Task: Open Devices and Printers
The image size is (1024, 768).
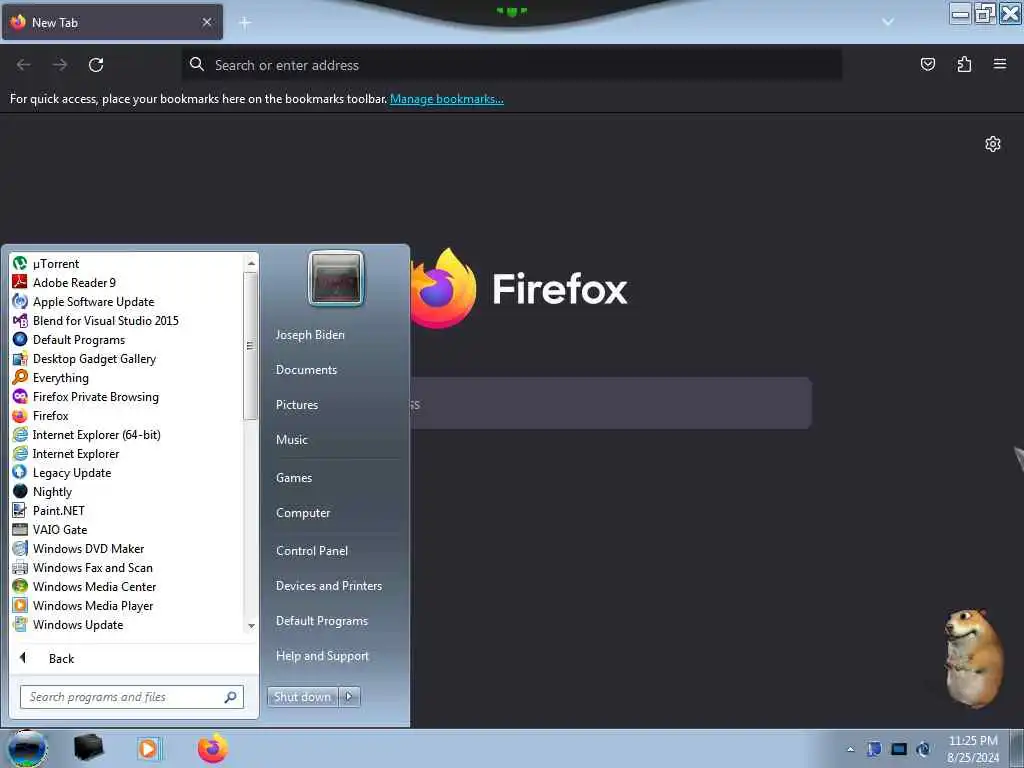Action: pos(329,586)
